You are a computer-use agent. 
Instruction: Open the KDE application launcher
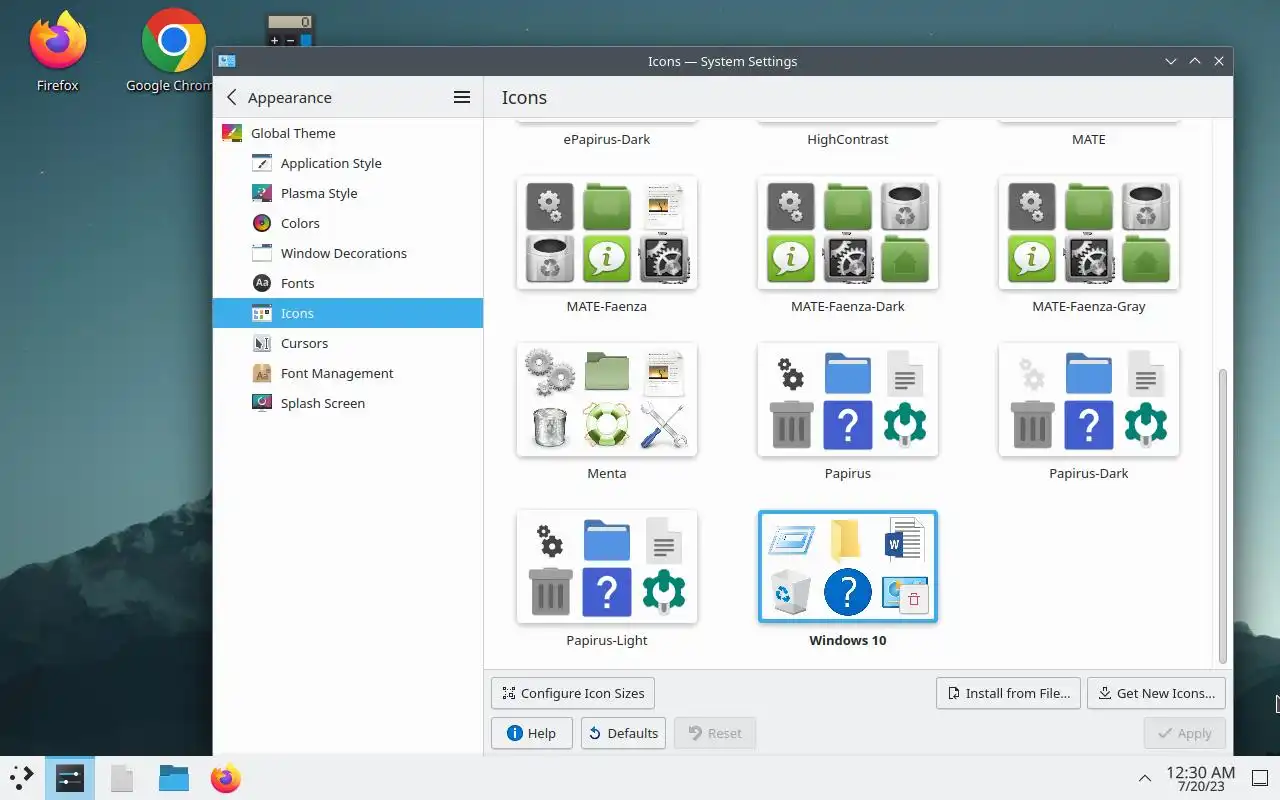[x=22, y=778]
